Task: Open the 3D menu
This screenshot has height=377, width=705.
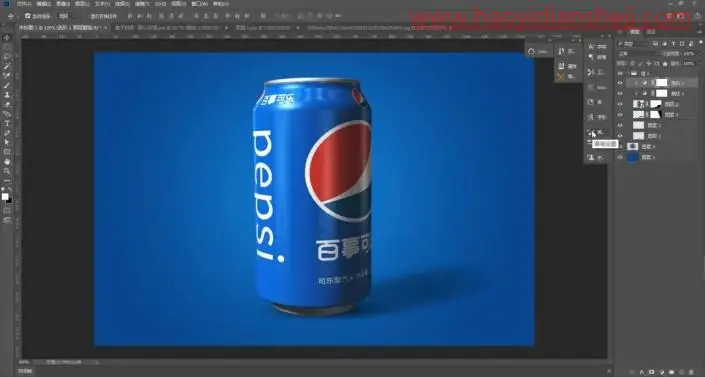Action: pos(160,4)
